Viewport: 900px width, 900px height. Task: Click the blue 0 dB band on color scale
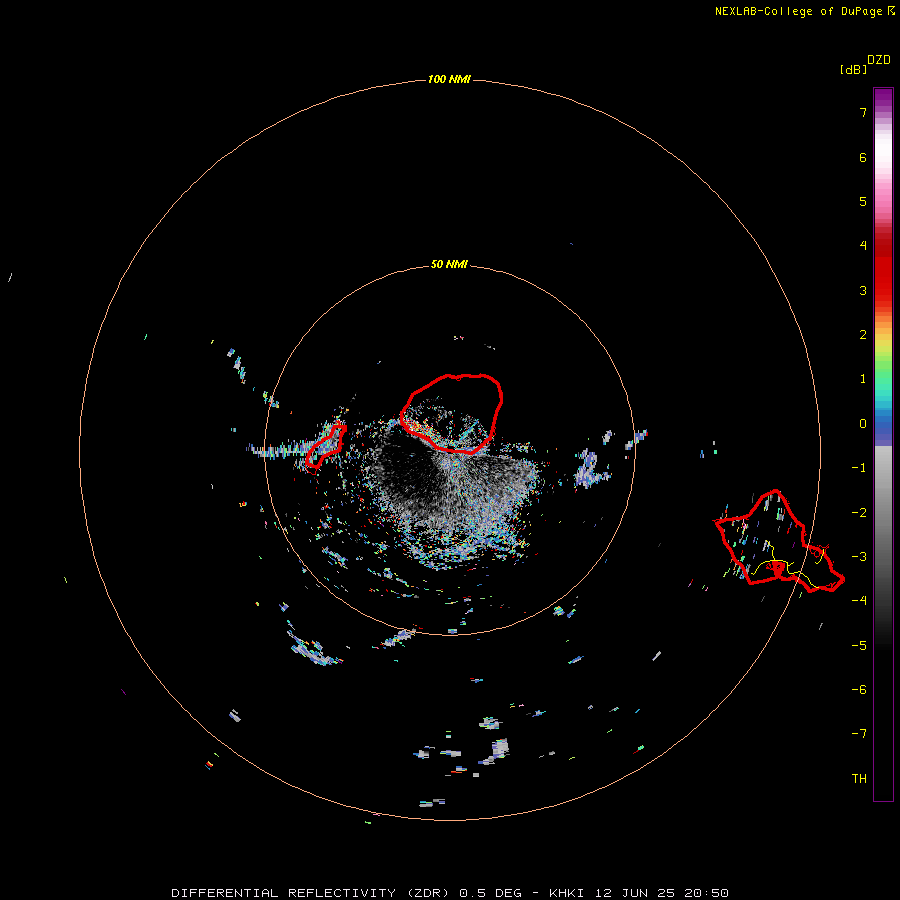[x=883, y=426]
